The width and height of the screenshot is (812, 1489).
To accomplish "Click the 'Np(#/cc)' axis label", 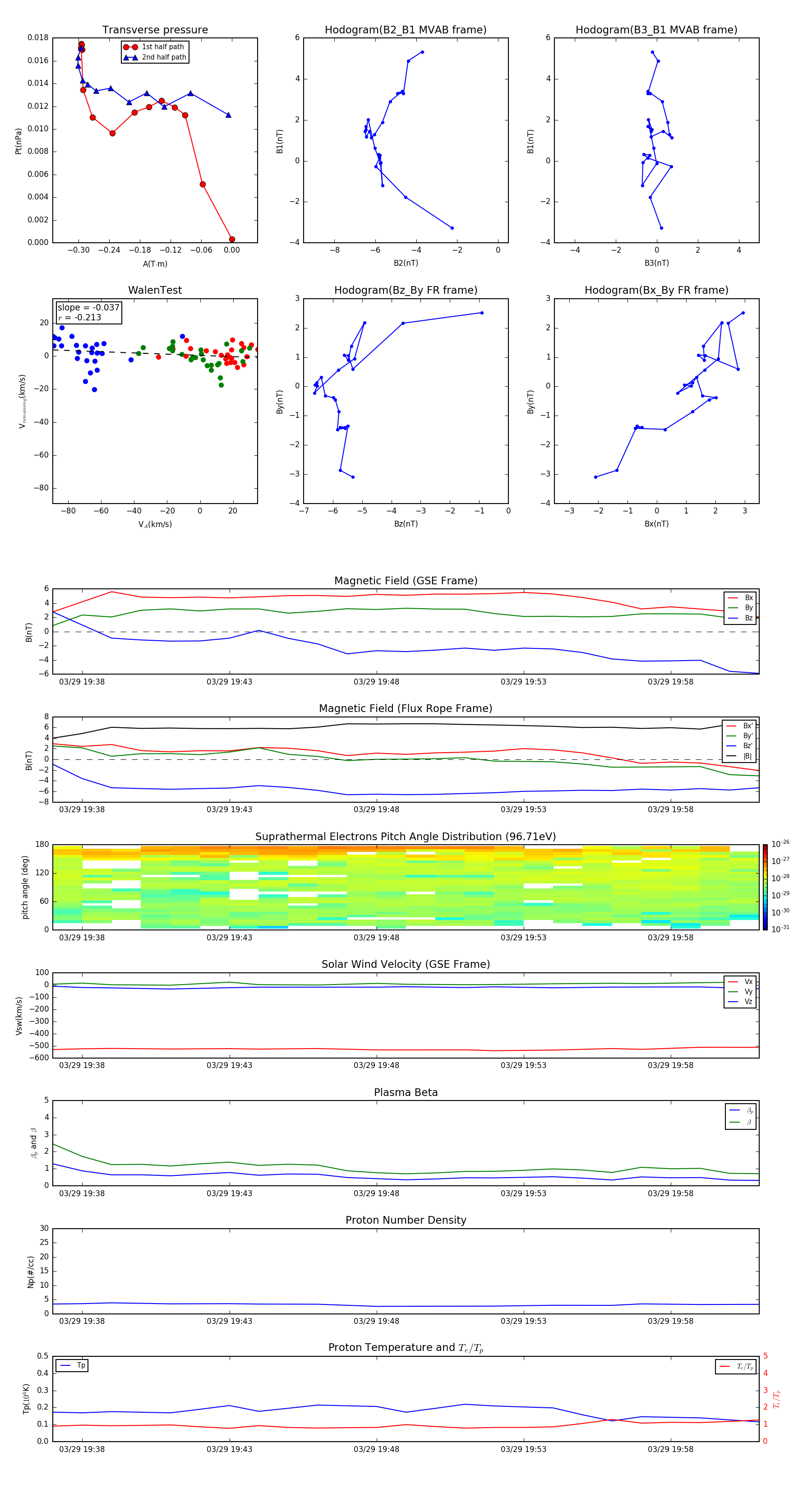I will pyautogui.click(x=31, y=1272).
